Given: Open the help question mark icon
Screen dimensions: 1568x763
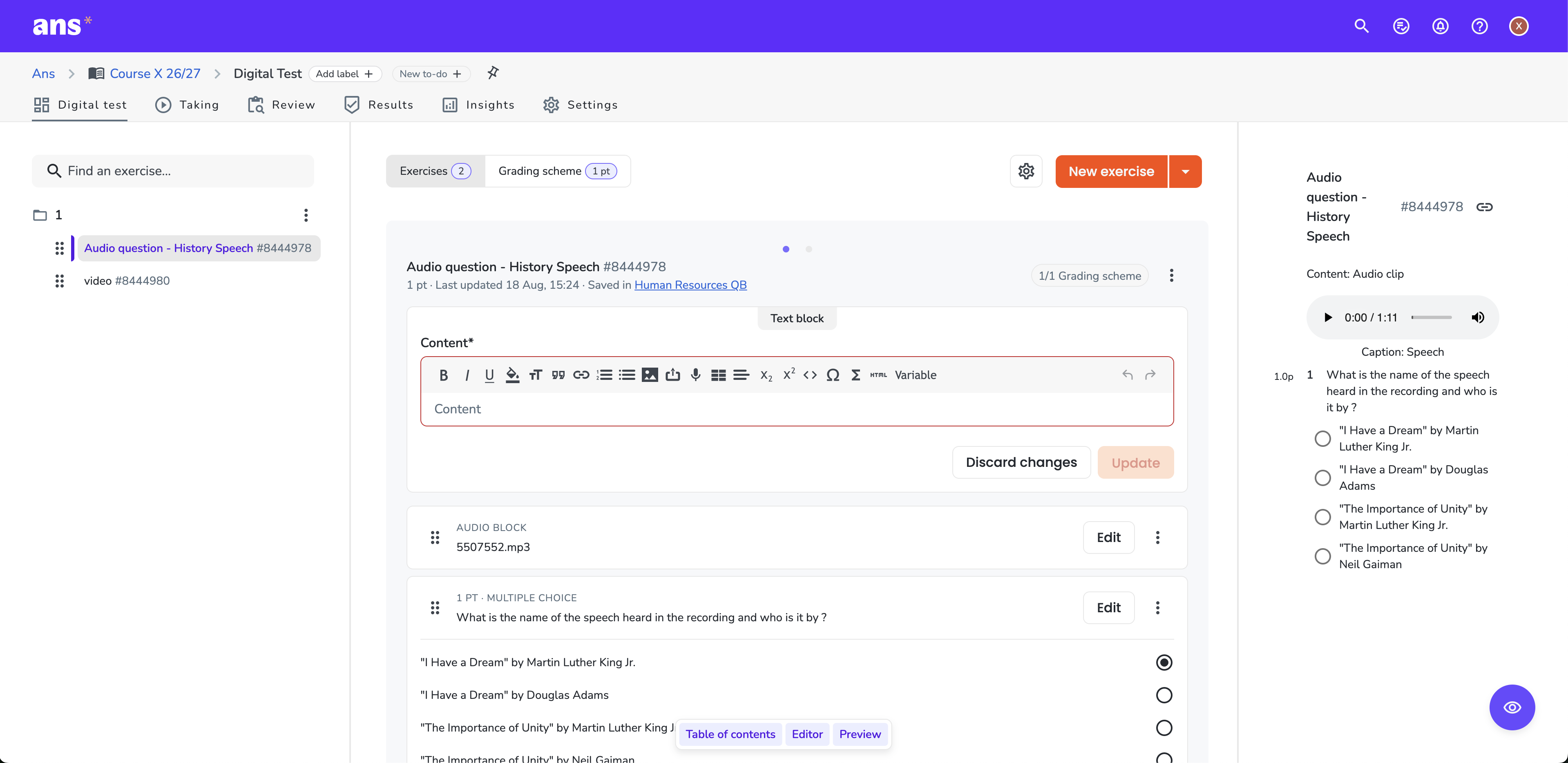Looking at the screenshot, I should [1480, 26].
